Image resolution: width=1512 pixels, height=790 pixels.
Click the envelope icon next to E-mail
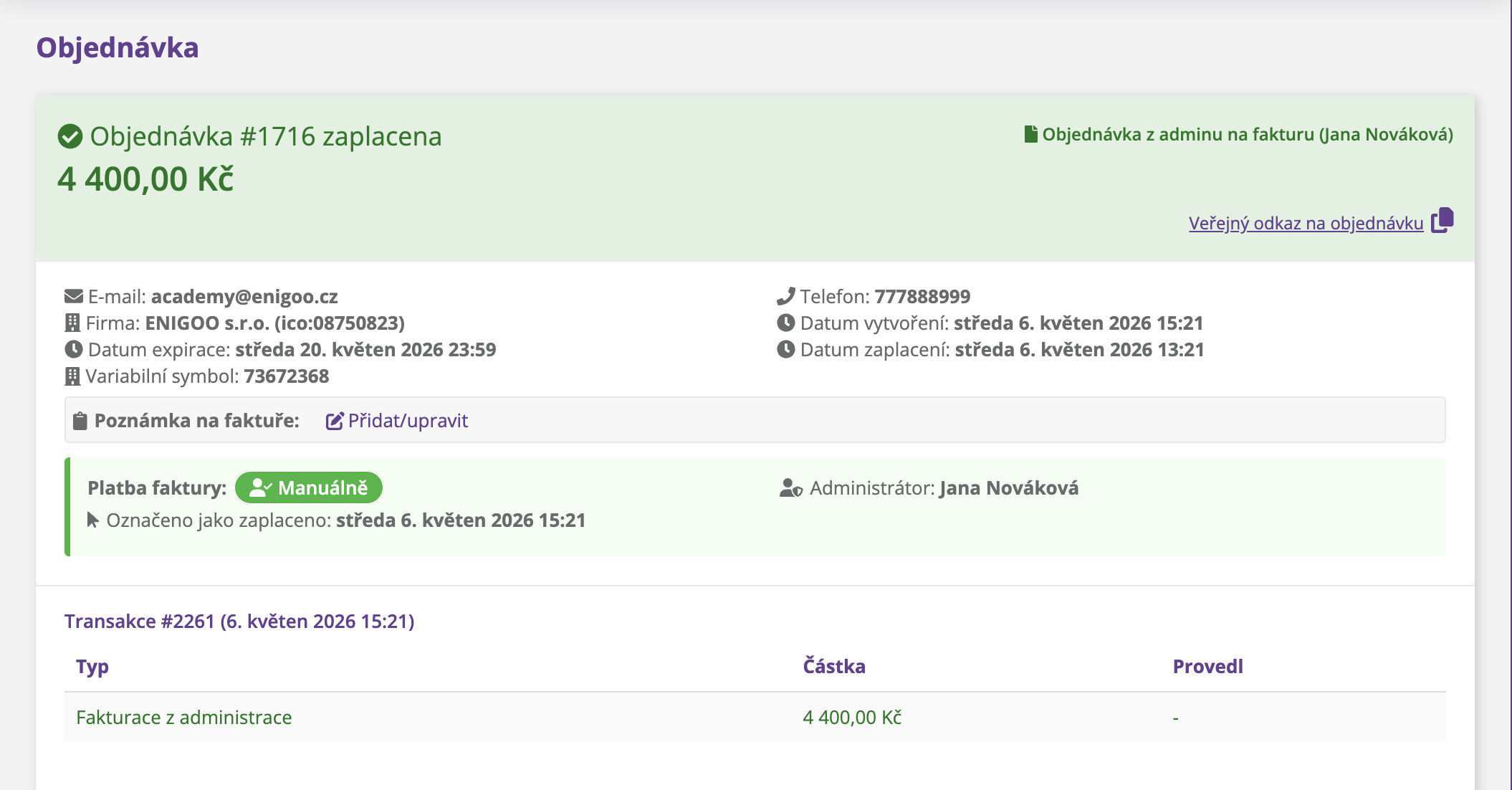tap(74, 296)
